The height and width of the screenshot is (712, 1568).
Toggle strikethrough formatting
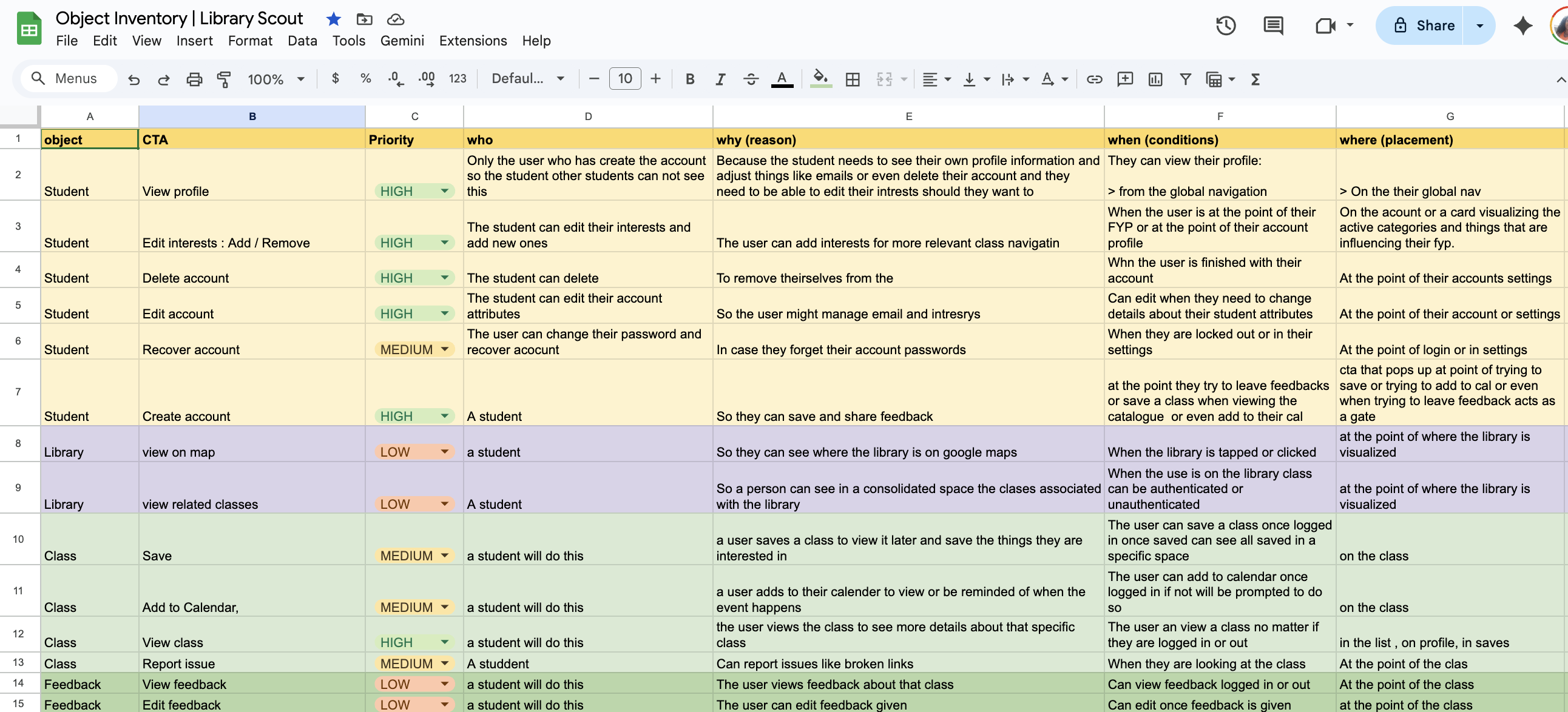pos(751,79)
